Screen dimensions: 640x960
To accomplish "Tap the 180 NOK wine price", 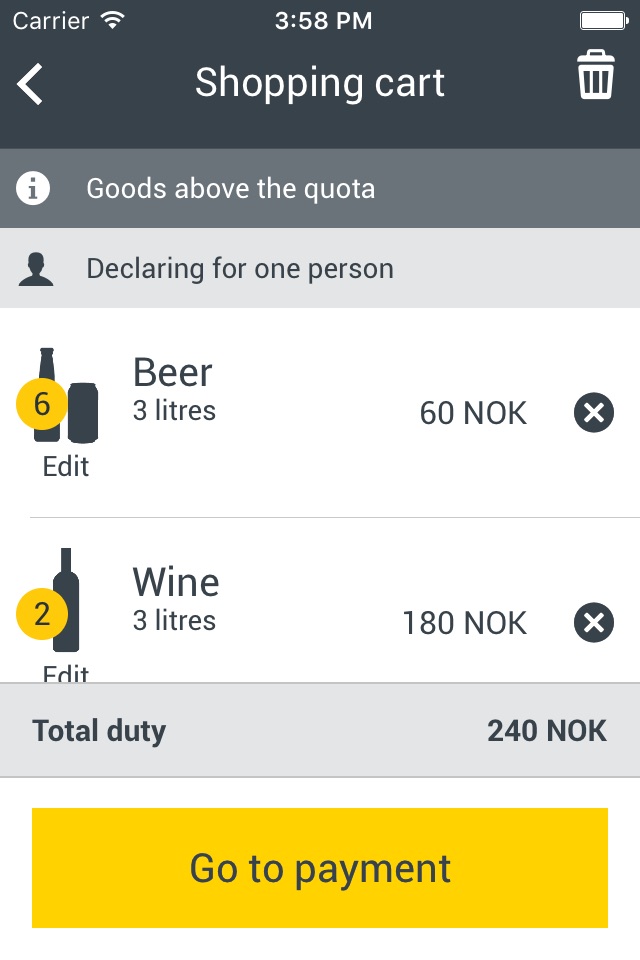I will [464, 623].
